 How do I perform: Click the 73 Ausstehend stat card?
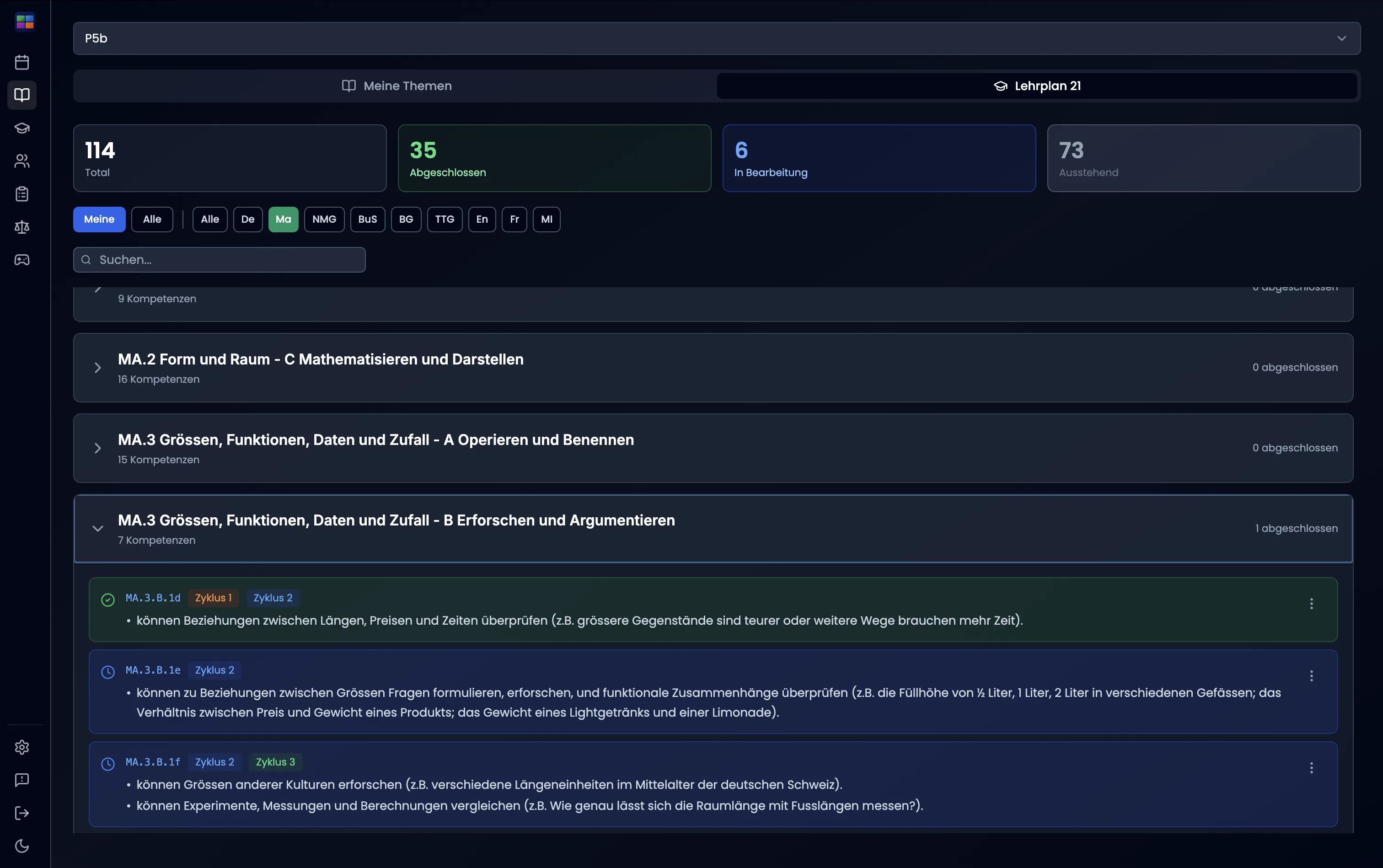click(x=1204, y=158)
